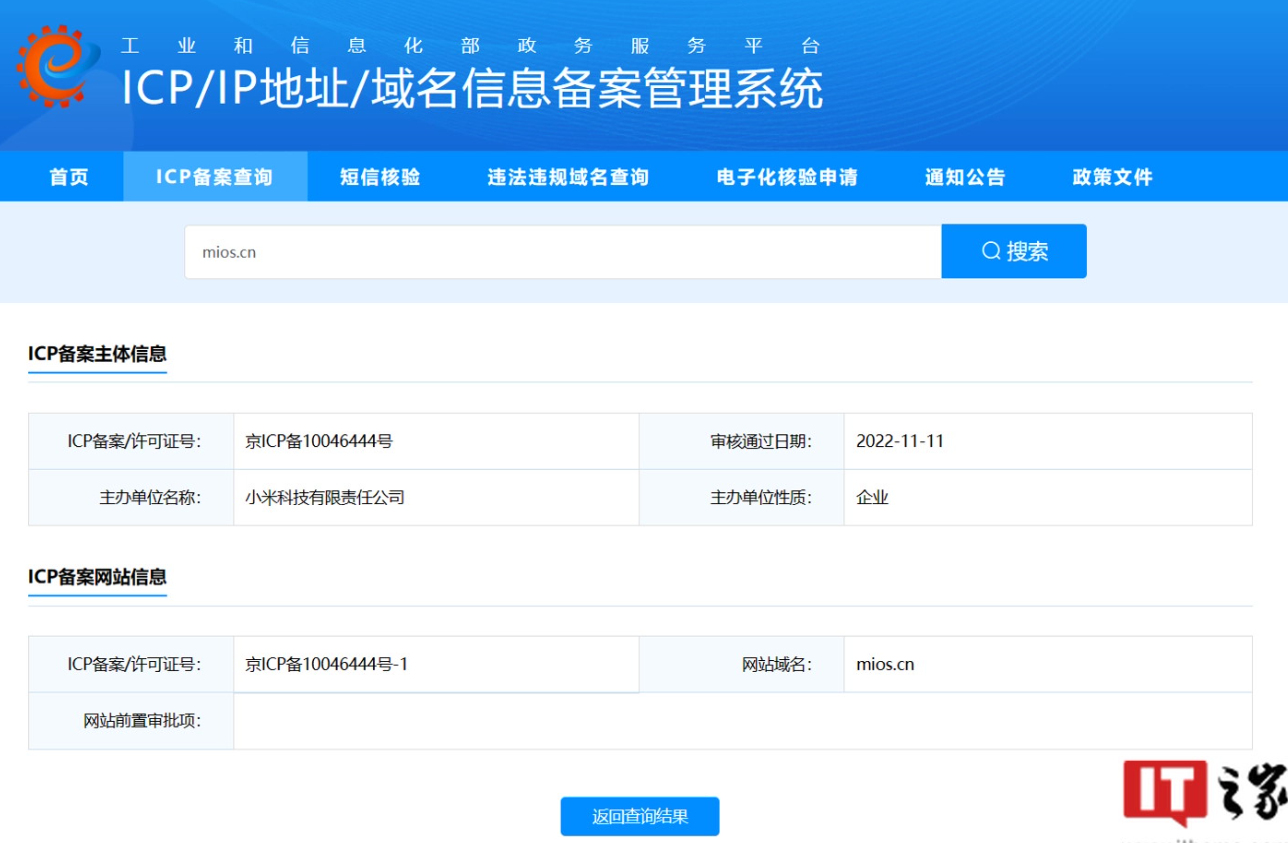
Task: Click the ICP备案主体信息 section heading
Action: (x=97, y=353)
